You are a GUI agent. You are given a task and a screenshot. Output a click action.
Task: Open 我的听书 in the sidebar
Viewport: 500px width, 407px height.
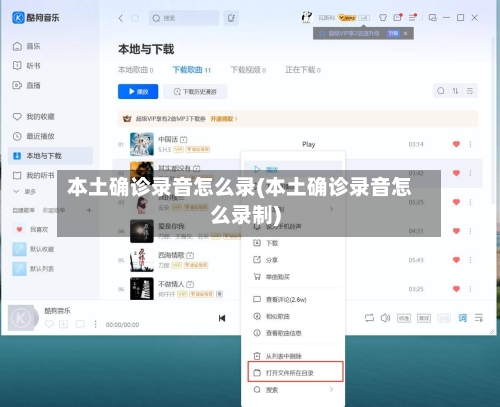tap(33, 175)
